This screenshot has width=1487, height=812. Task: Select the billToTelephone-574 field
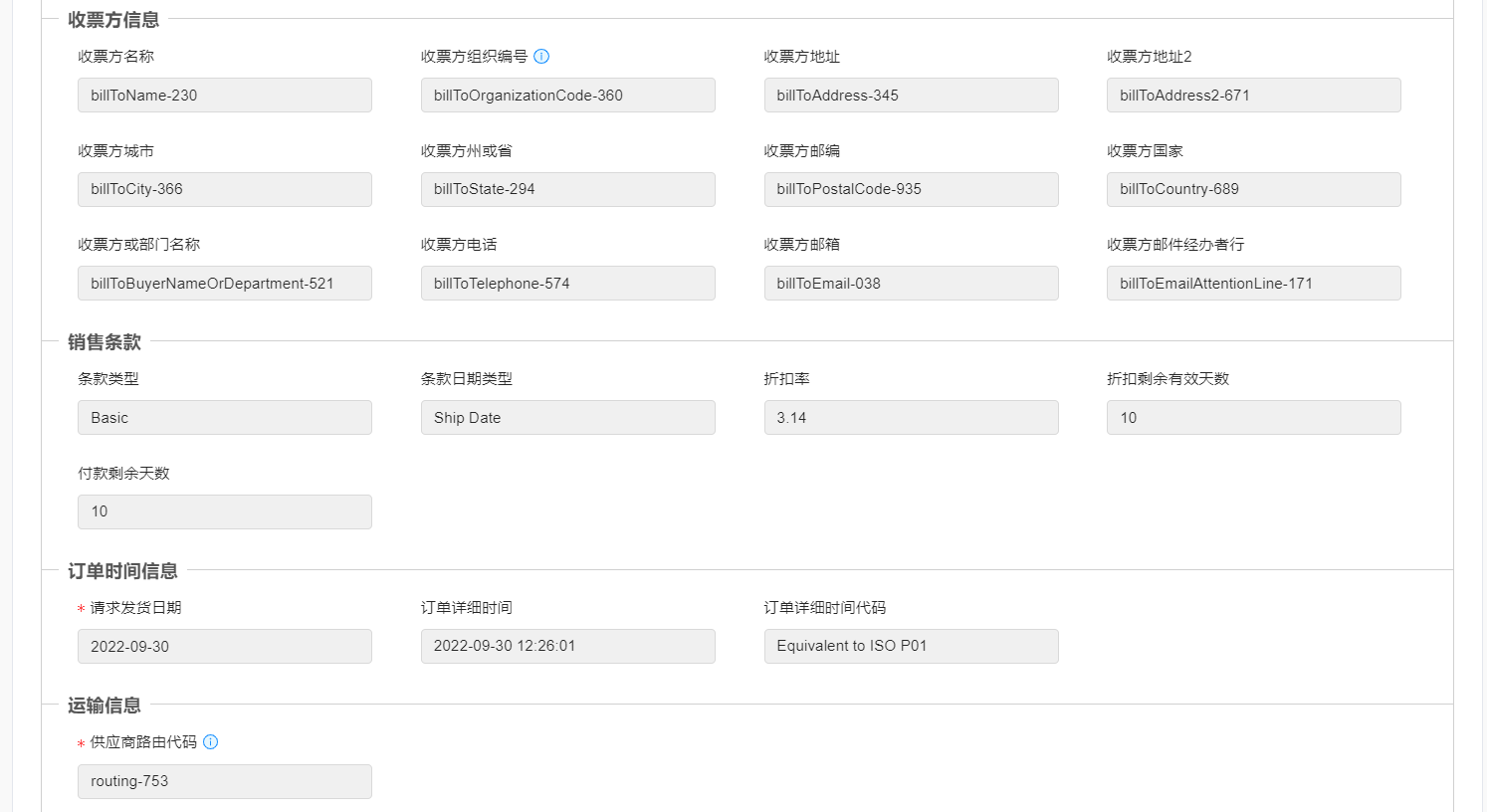[568, 284]
